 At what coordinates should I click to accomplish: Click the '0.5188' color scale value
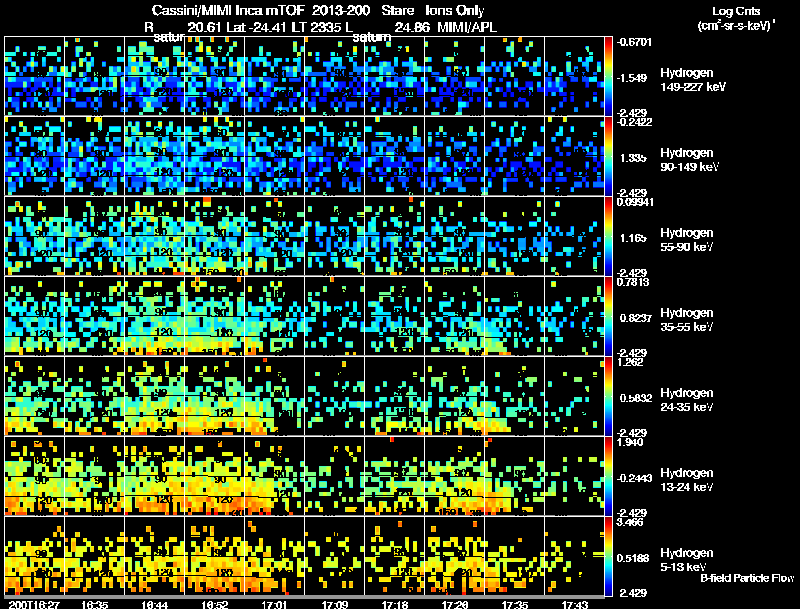[x=635, y=558]
